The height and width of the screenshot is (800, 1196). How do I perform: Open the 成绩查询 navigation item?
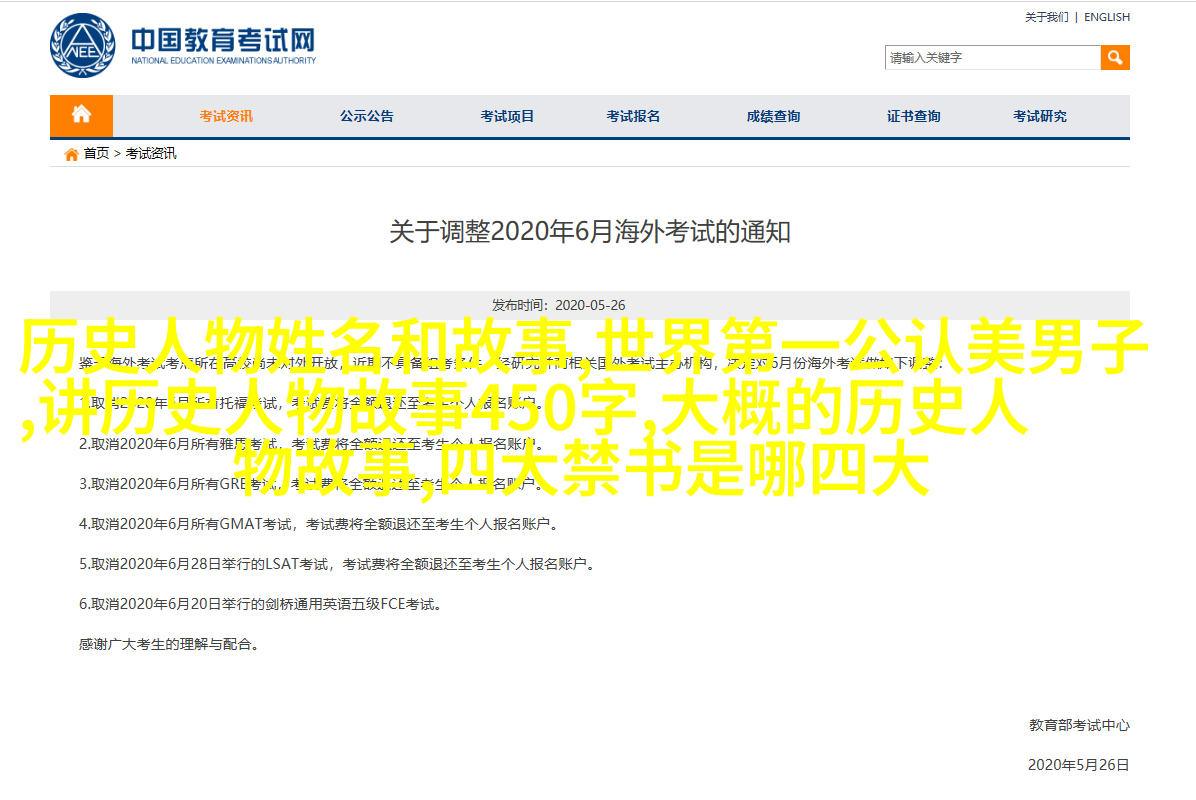773,116
